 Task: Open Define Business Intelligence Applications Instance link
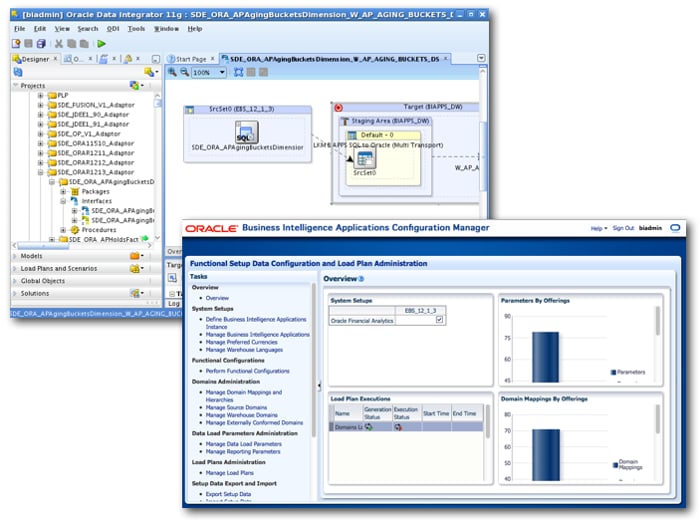click(256, 323)
